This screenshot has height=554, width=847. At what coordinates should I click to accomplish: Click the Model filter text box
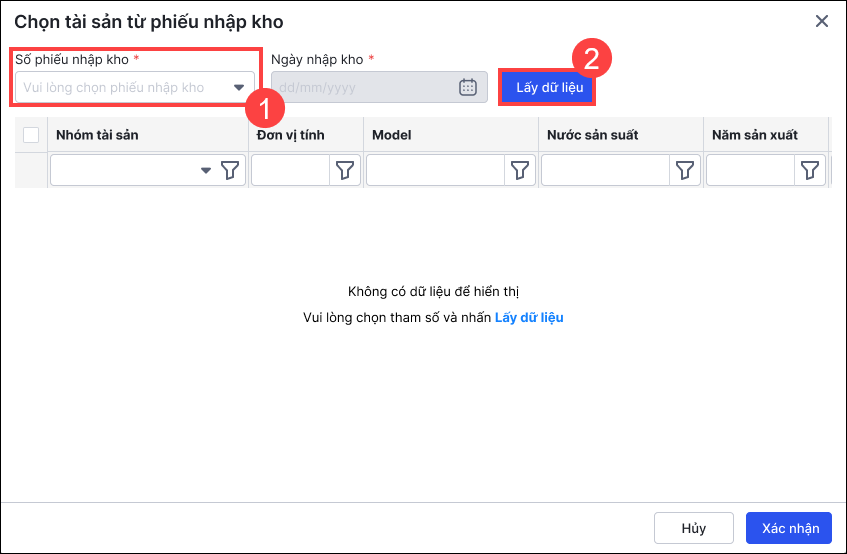[436, 171]
